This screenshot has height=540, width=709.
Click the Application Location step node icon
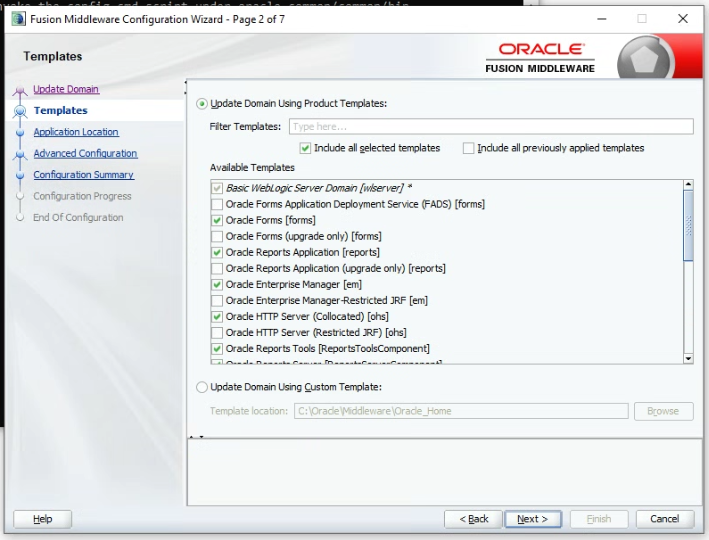pos(19,133)
